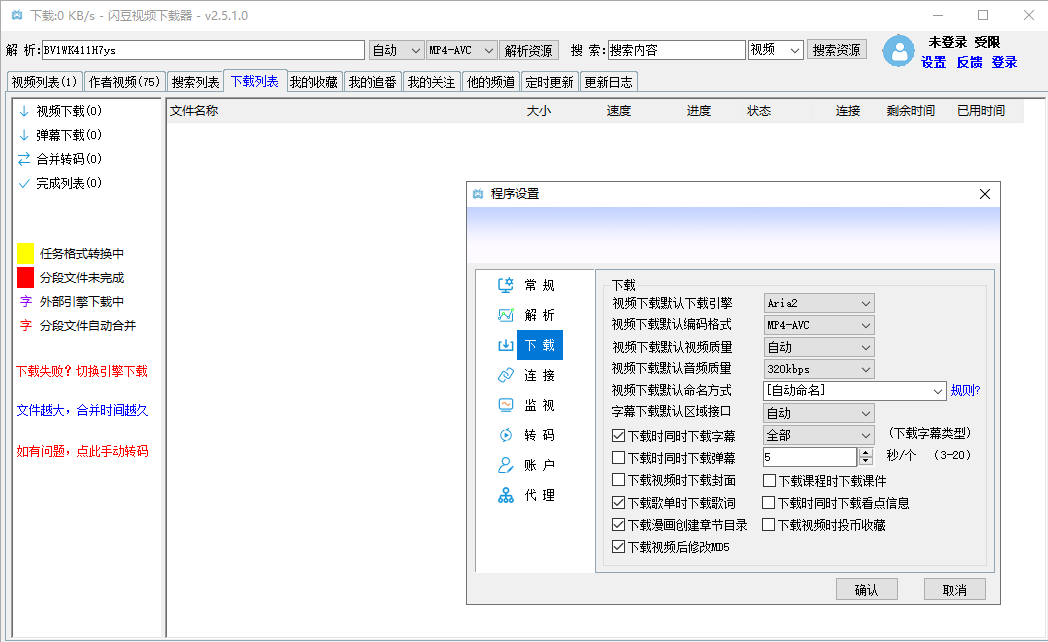Open the 更新日志 tab
Screen dimensions: 1048x642
[x=608, y=82]
